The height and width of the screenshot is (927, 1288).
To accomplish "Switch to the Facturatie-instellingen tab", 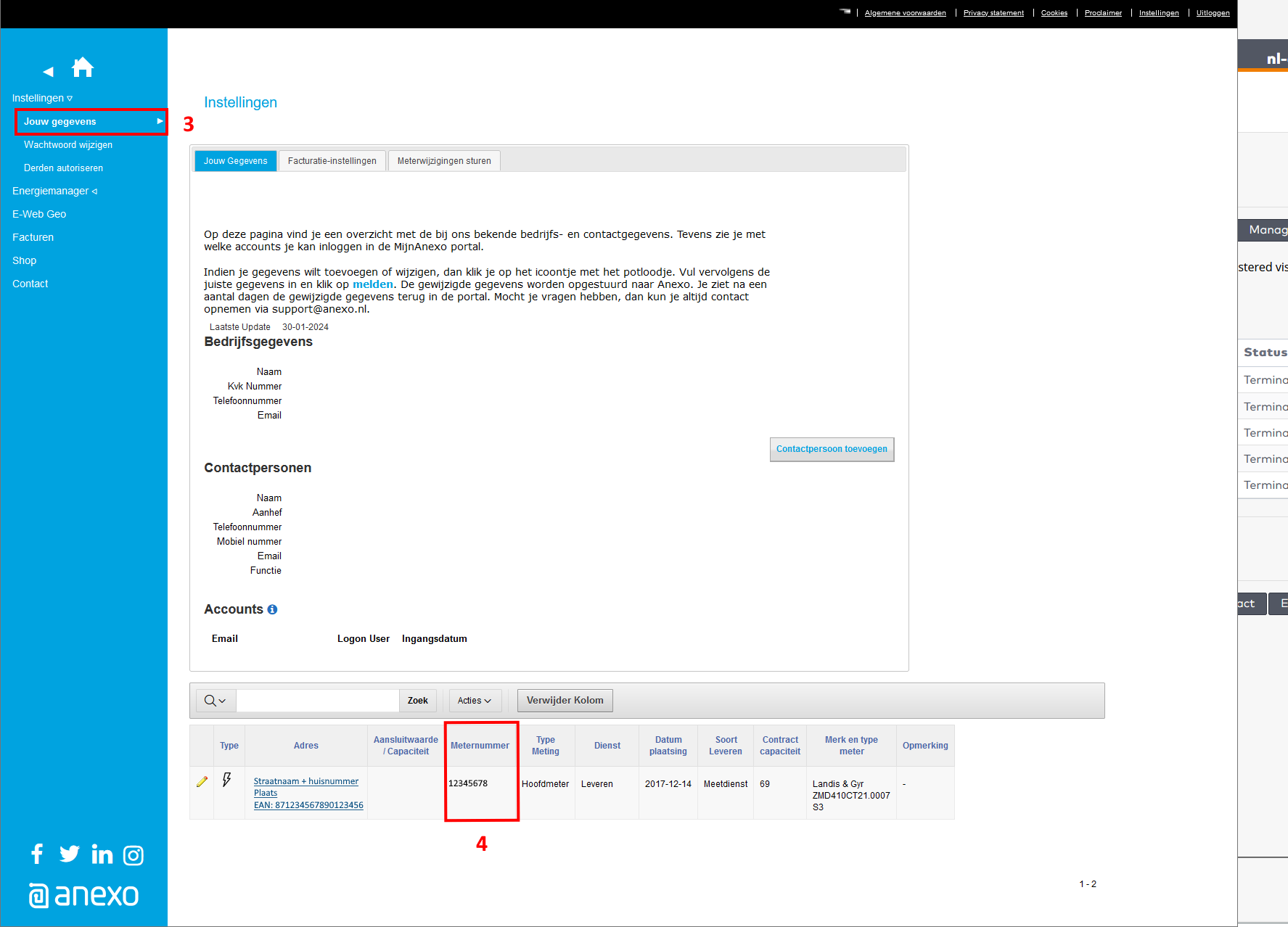I will click(x=332, y=161).
